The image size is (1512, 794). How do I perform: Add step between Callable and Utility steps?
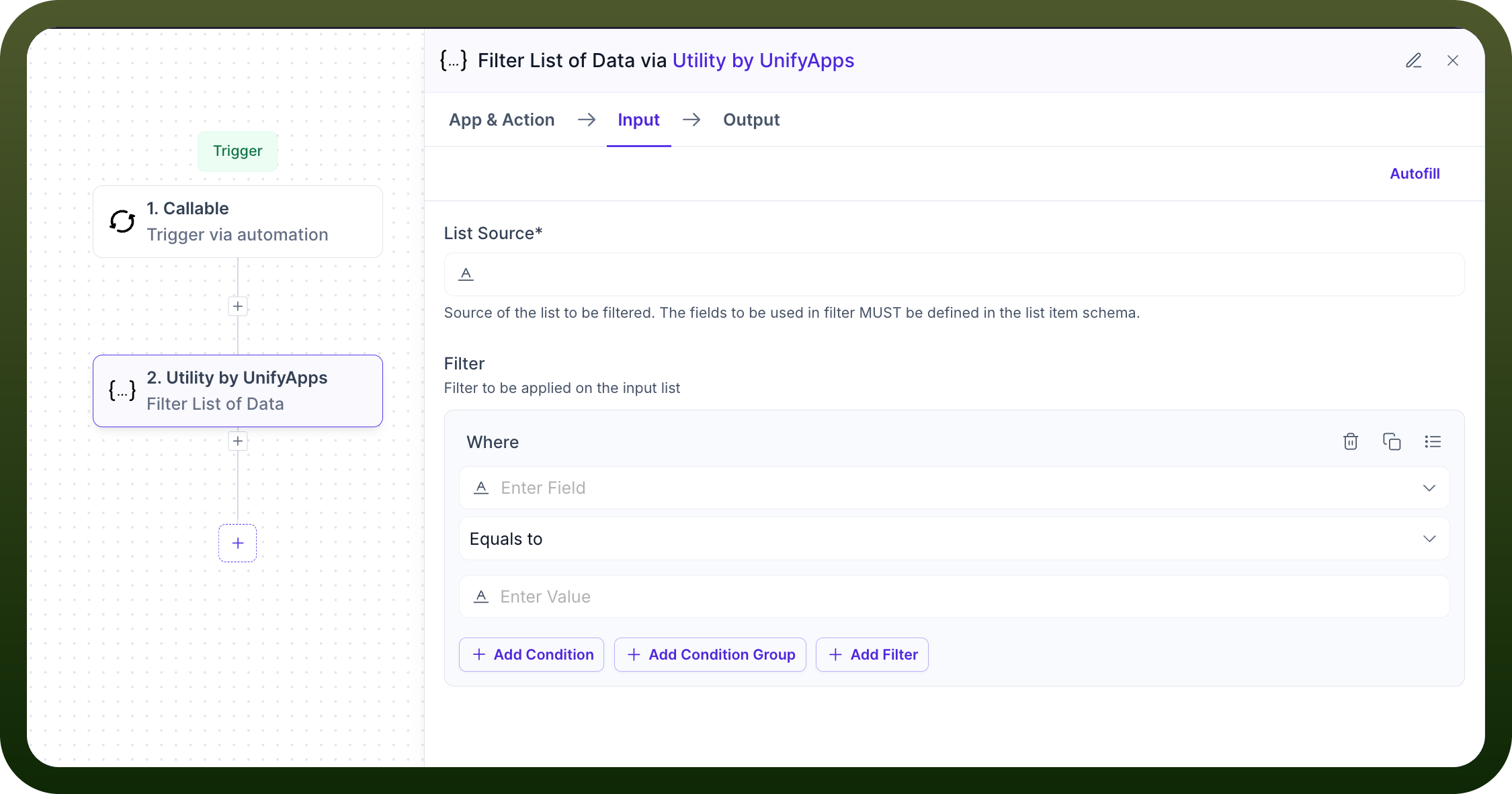238,306
